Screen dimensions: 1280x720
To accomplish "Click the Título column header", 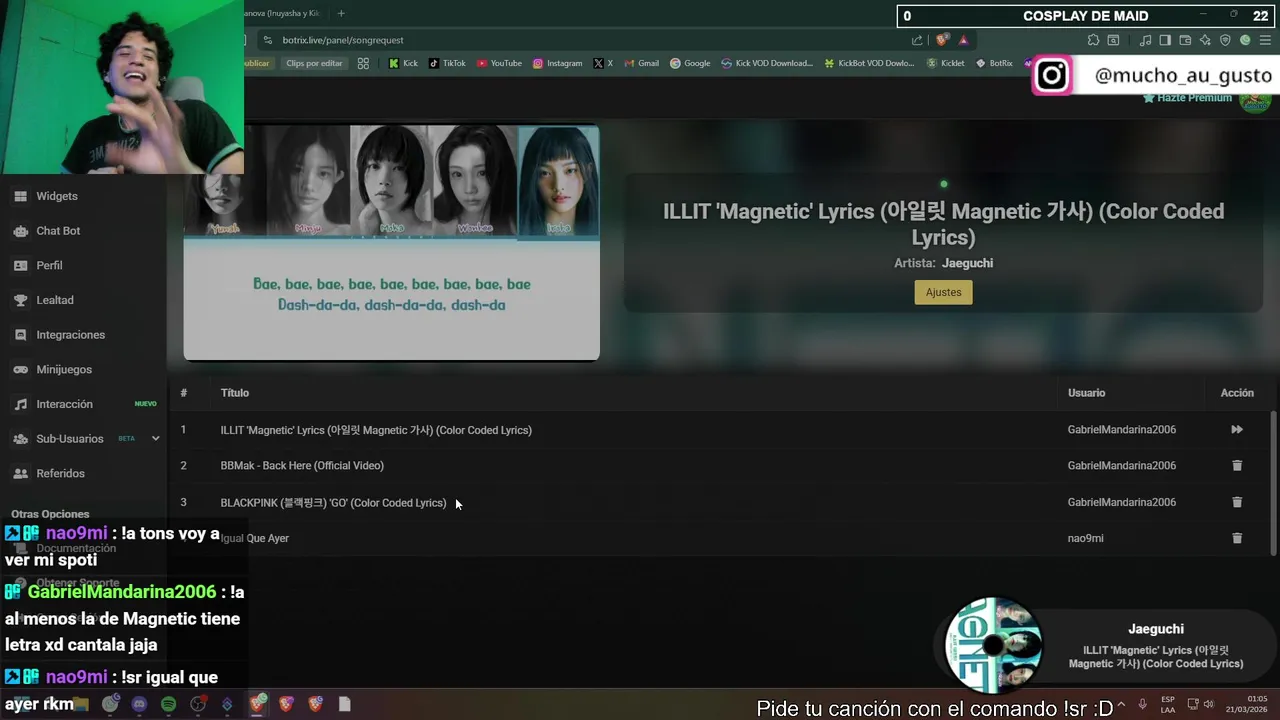I will (x=235, y=393).
